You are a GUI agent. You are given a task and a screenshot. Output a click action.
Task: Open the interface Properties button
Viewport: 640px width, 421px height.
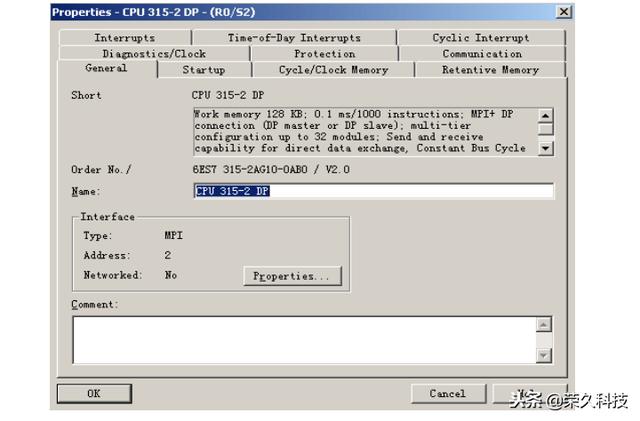click(292, 276)
